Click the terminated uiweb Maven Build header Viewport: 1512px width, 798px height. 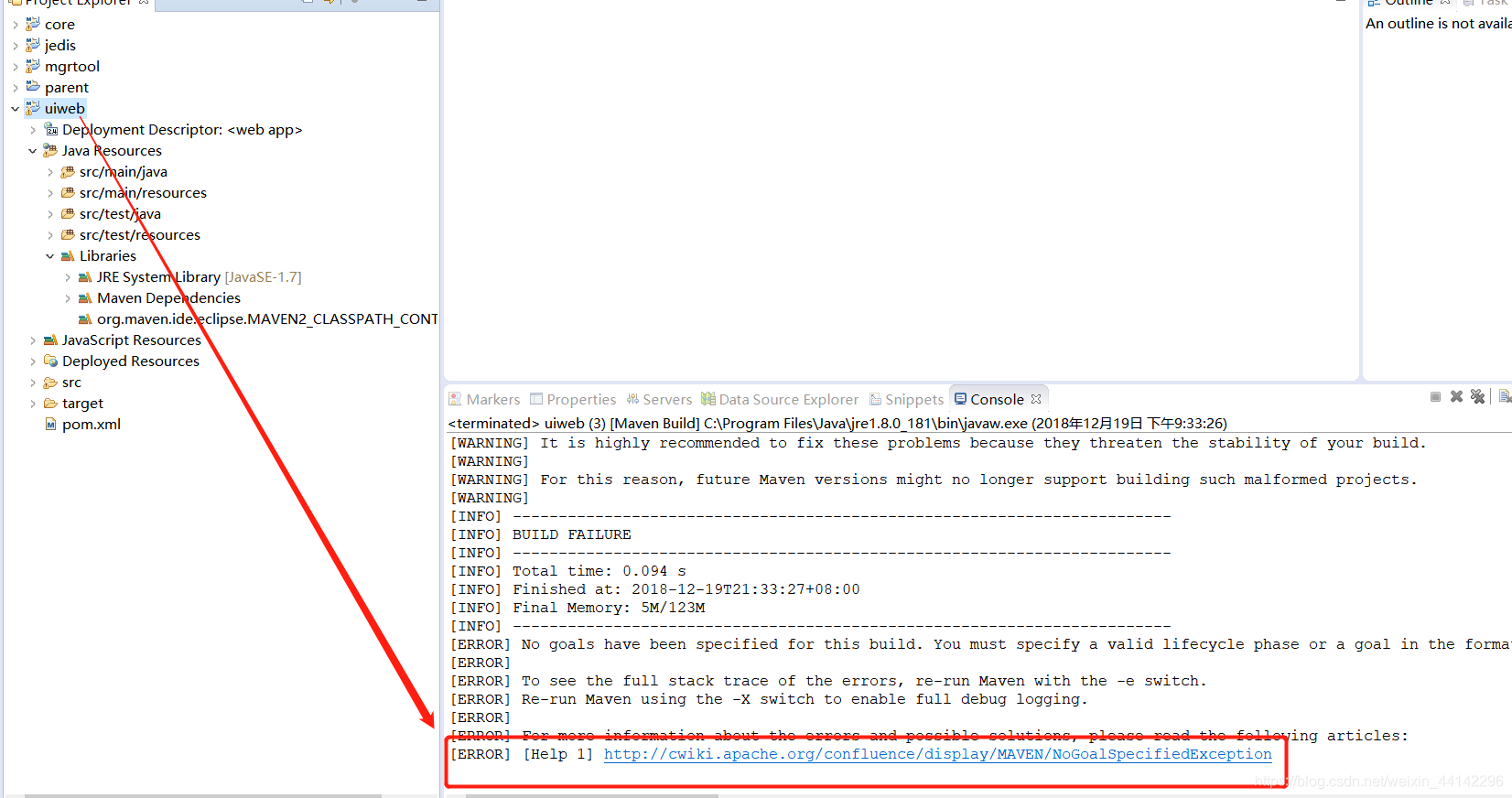[x=837, y=423]
